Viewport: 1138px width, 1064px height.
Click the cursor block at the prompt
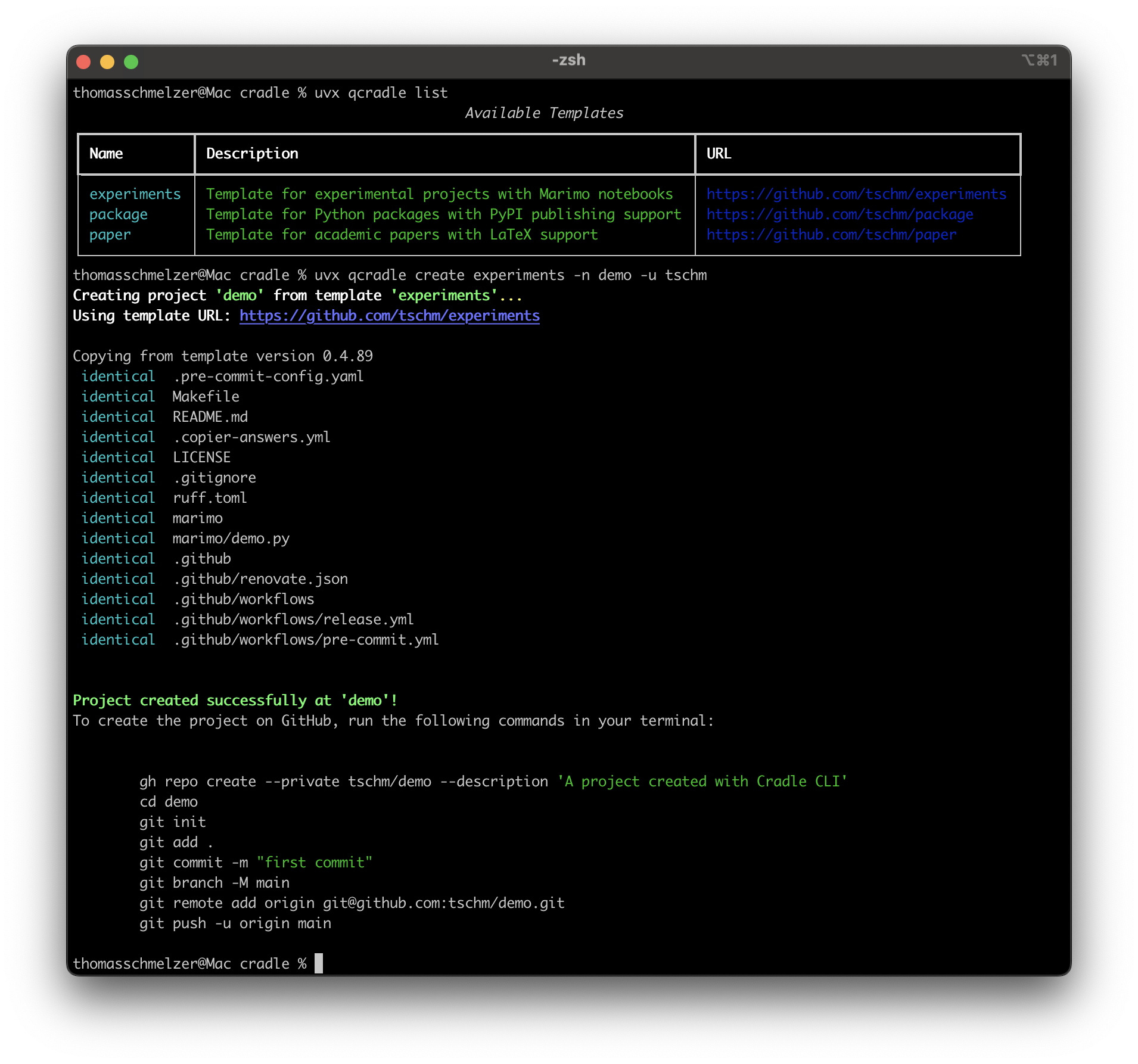click(x=319, y=963)
